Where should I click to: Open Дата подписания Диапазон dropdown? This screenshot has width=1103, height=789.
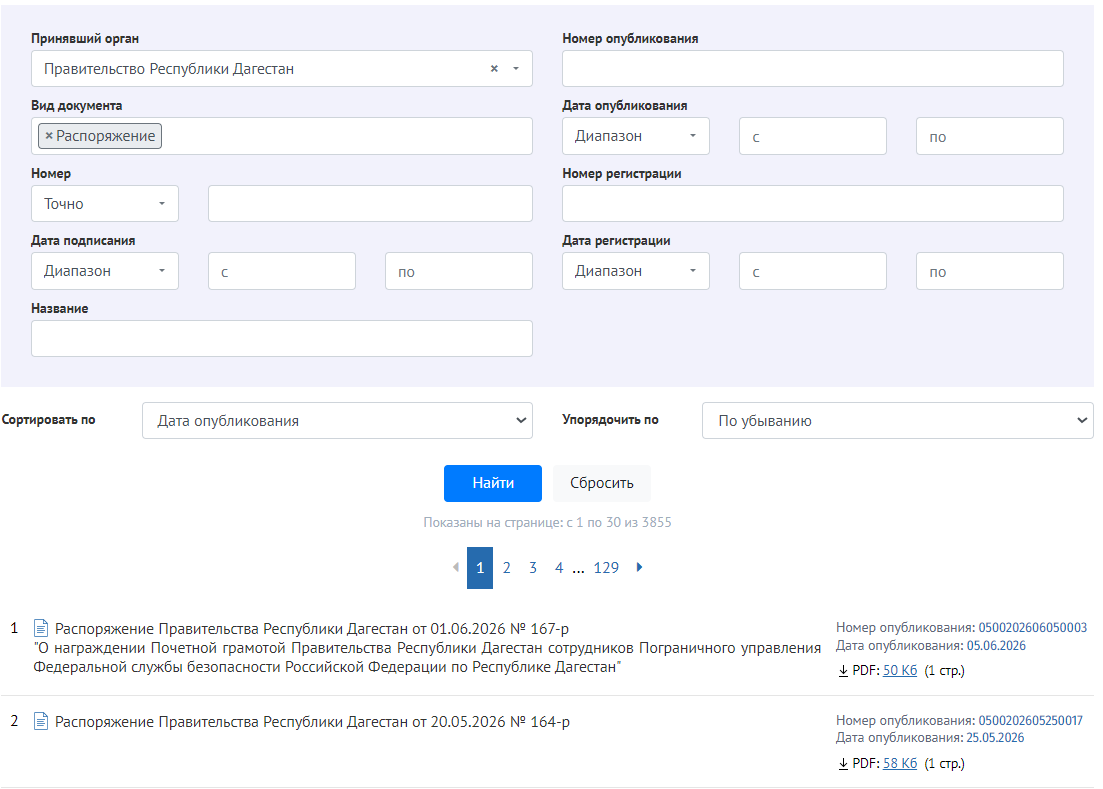pyautogui.click(x=105, y=271)
